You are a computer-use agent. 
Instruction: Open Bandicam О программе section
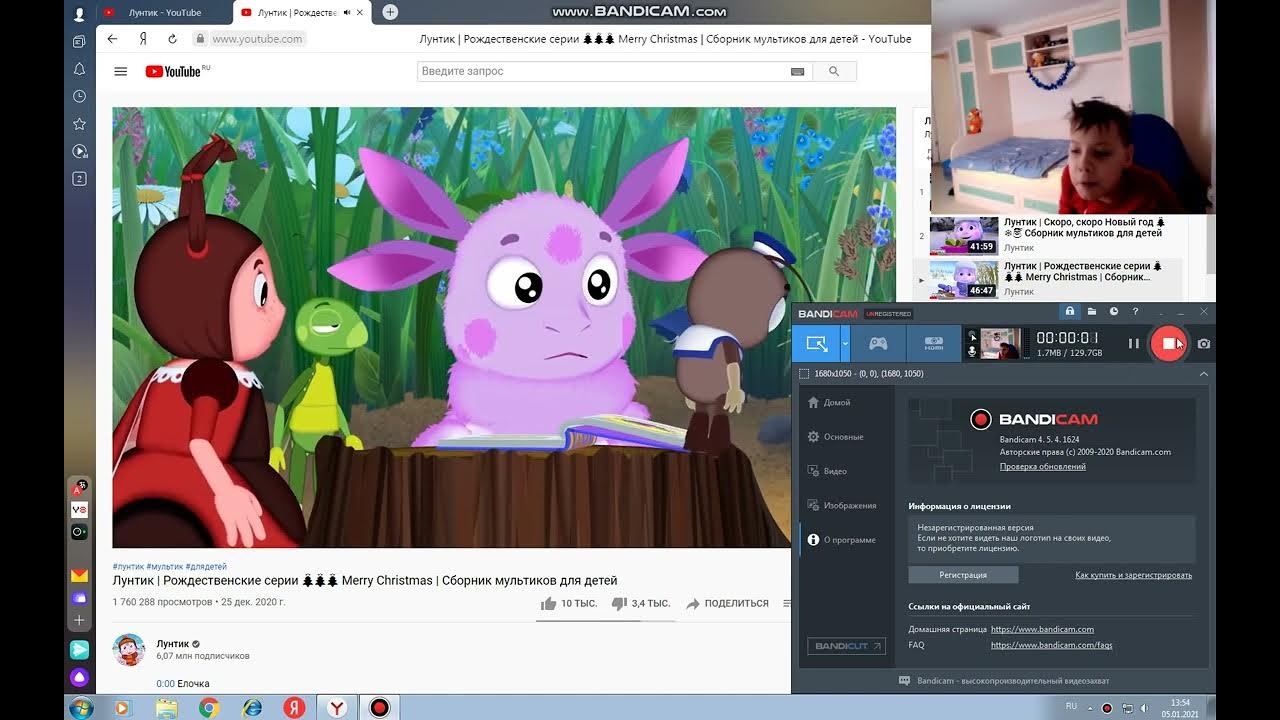(842, 540)
